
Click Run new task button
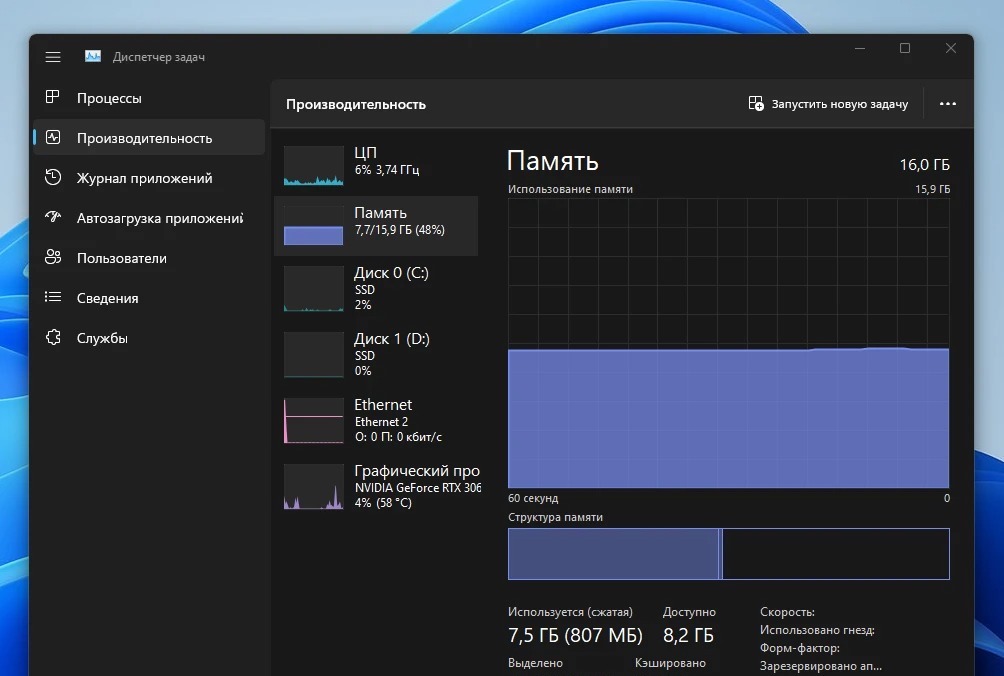coord(828,104)
